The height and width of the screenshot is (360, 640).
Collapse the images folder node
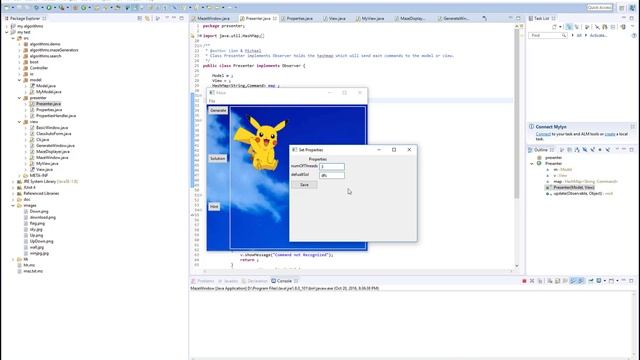(13, 205)
